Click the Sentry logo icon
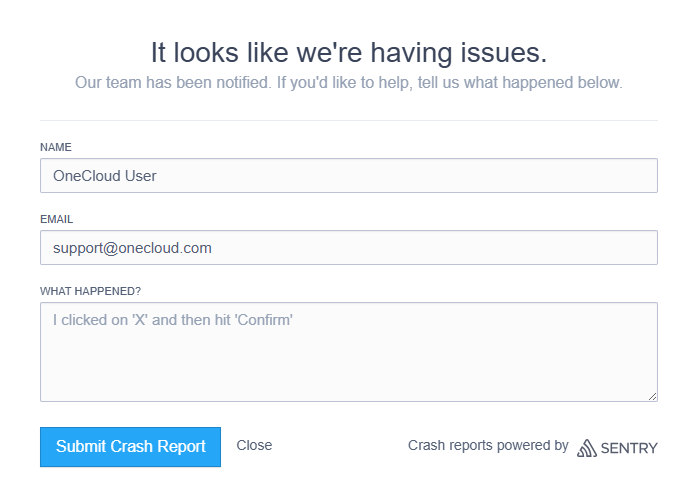Screen dimensions: 694x500 click(587, 447)
